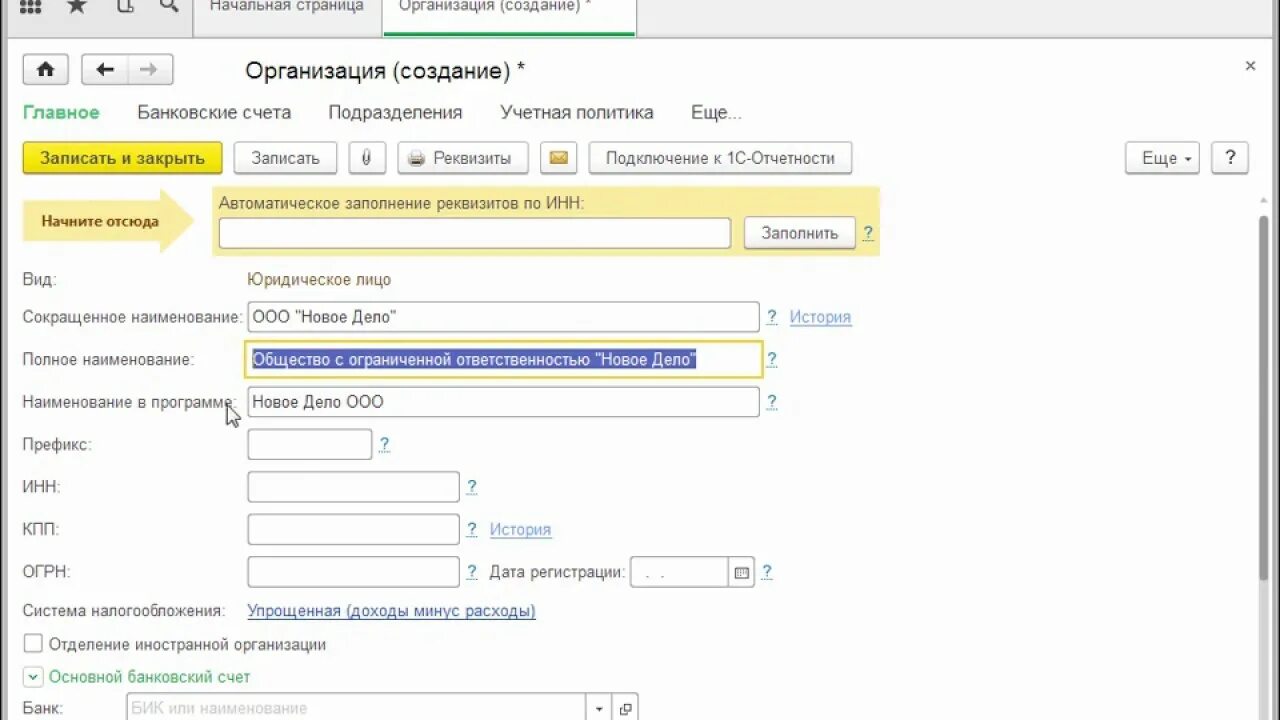Click the ИНН input field
1280x720 pixels.
coord(353,487)
